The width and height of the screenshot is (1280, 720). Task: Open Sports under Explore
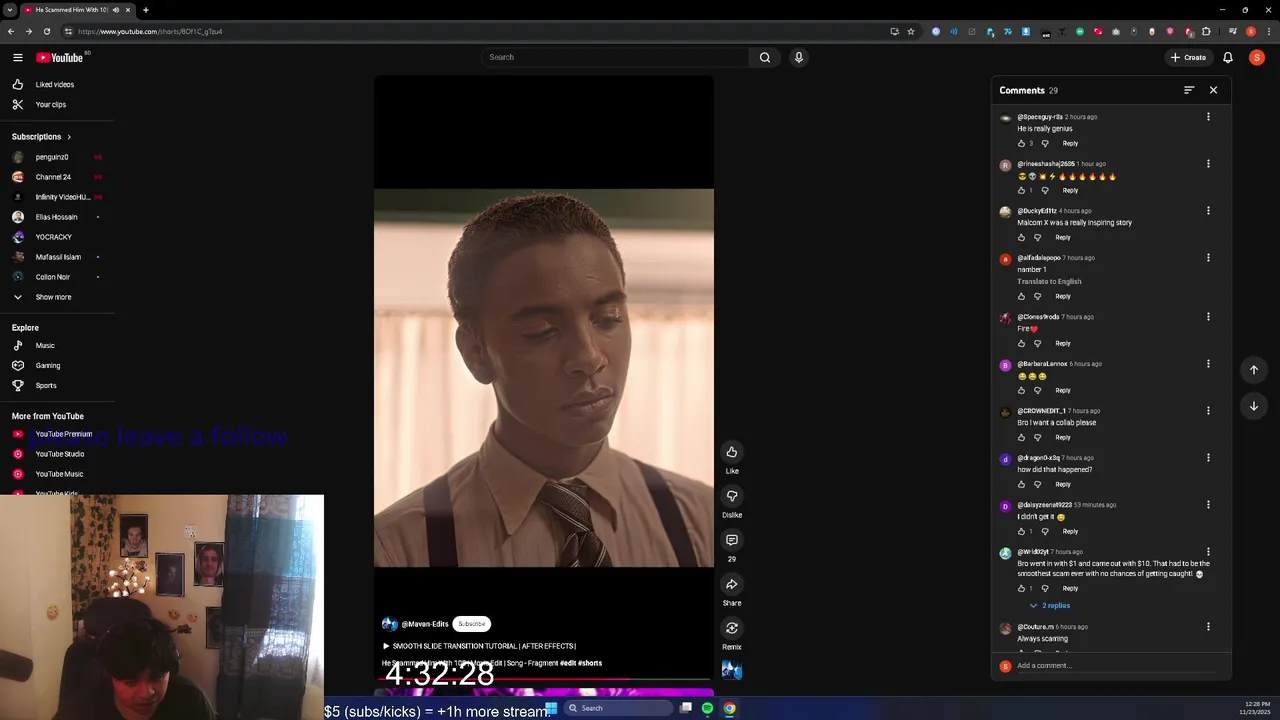(x=46, y=386)
